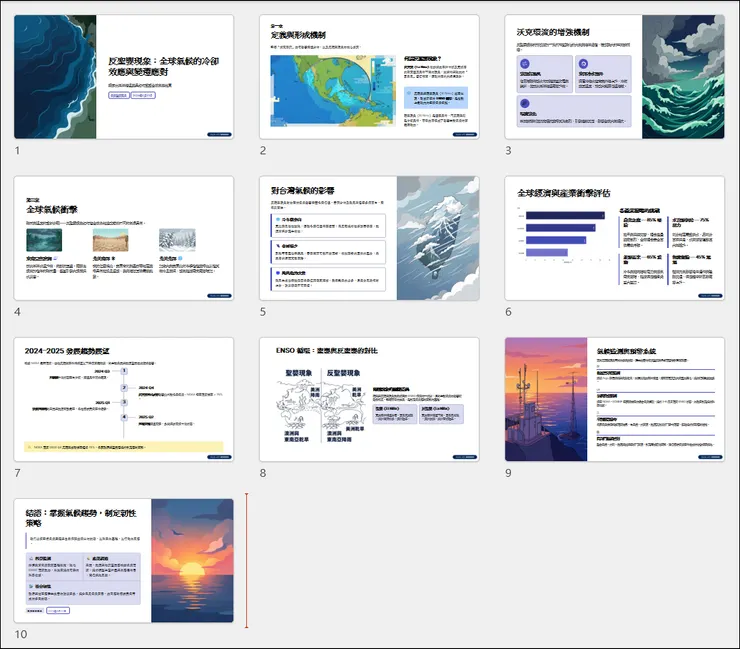Choose the 結語 sunset conclusion slide thumbnail

click(x=124, y=560)
